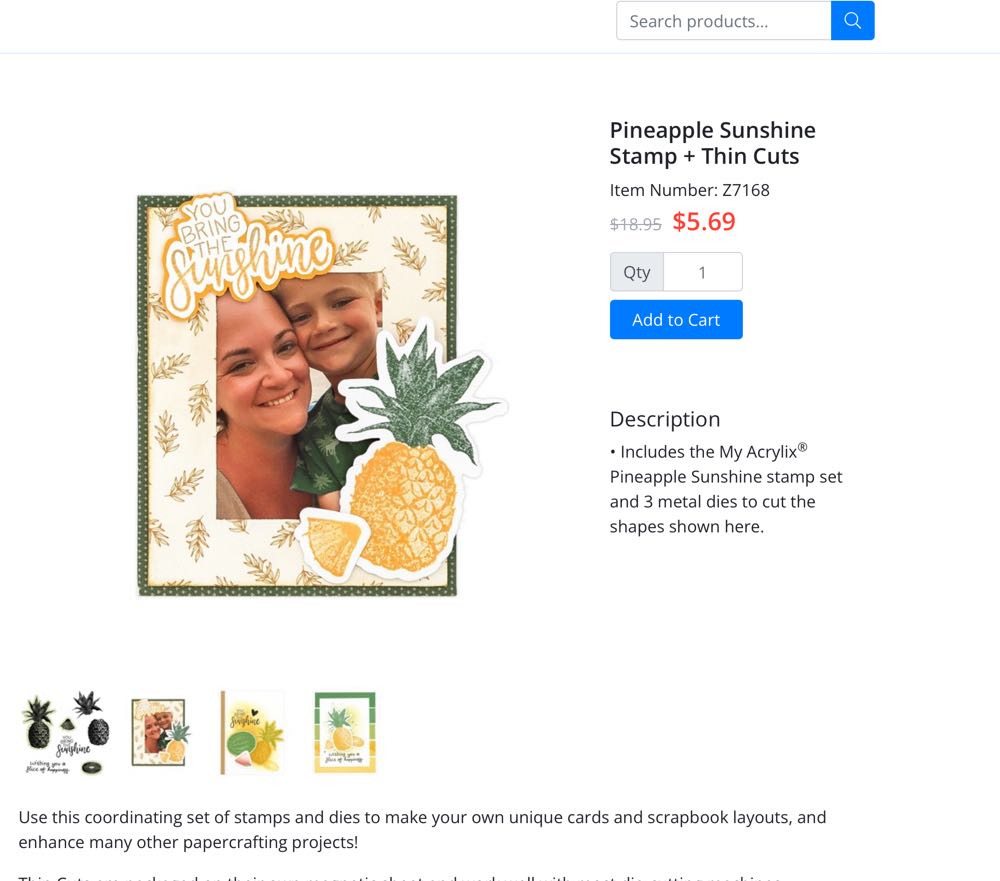
Task: Click the crossed-out $18.95 original price
Action: 635,224
